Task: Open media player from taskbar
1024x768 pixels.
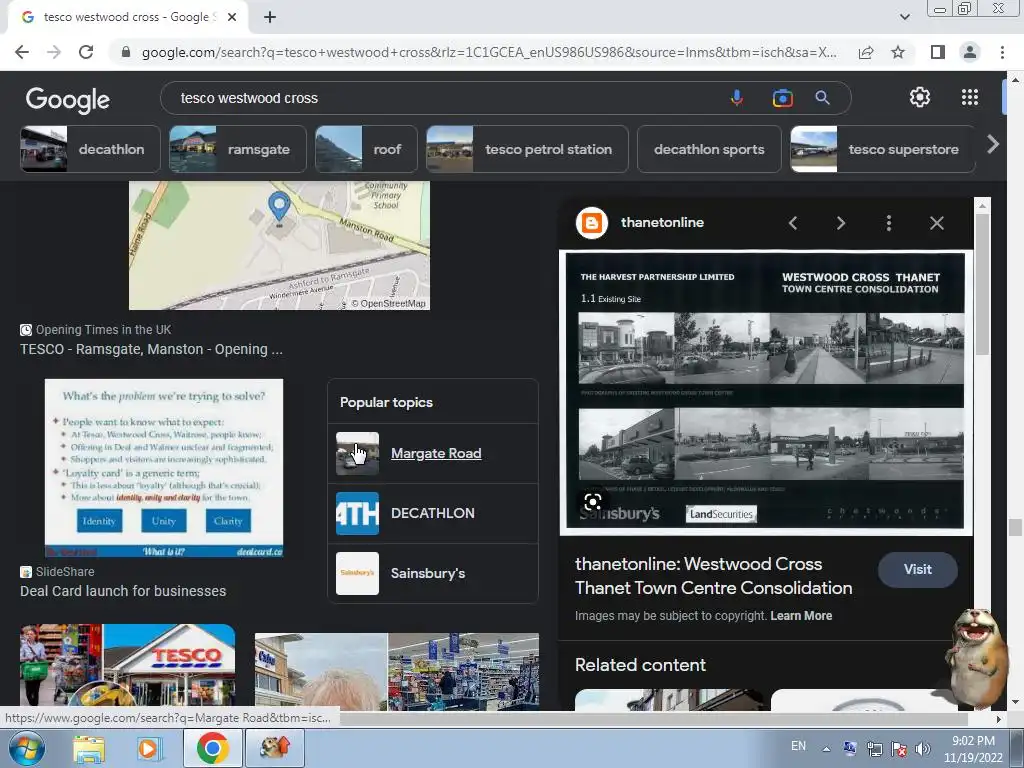Action: pyautogui.click(x=148, y=748)
